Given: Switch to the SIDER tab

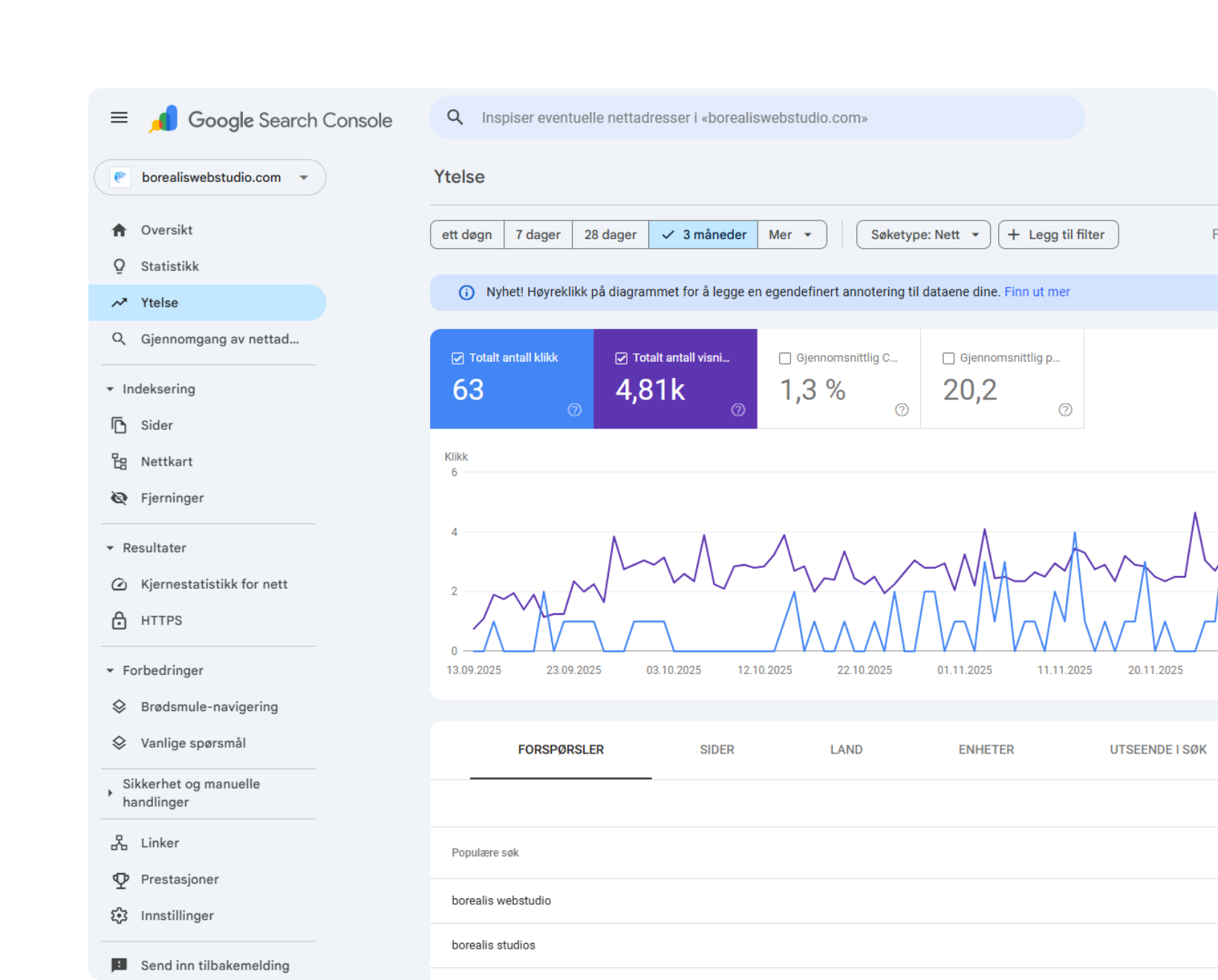Looking at the screenshot, I should (x=717, y=750).
